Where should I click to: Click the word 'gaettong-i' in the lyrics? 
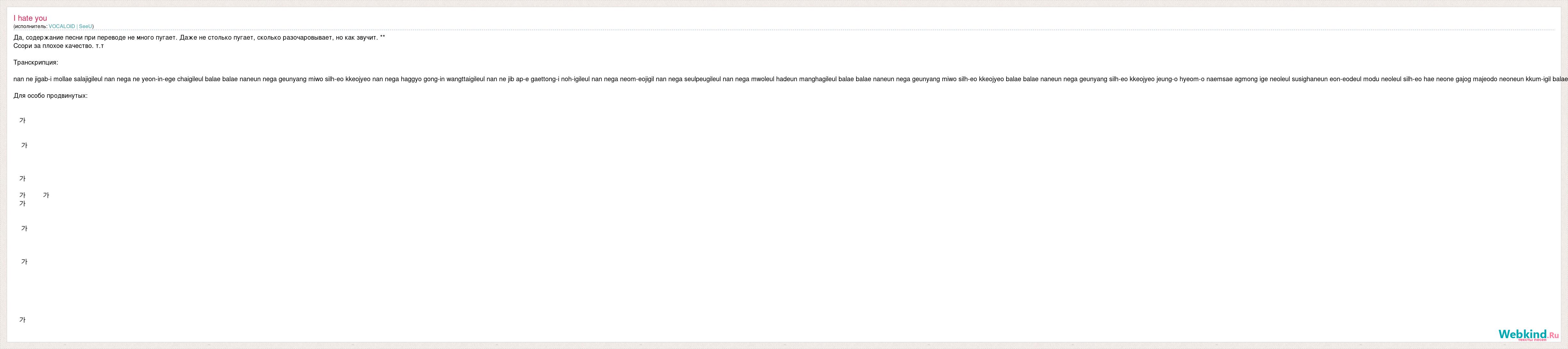coord(545,79)
